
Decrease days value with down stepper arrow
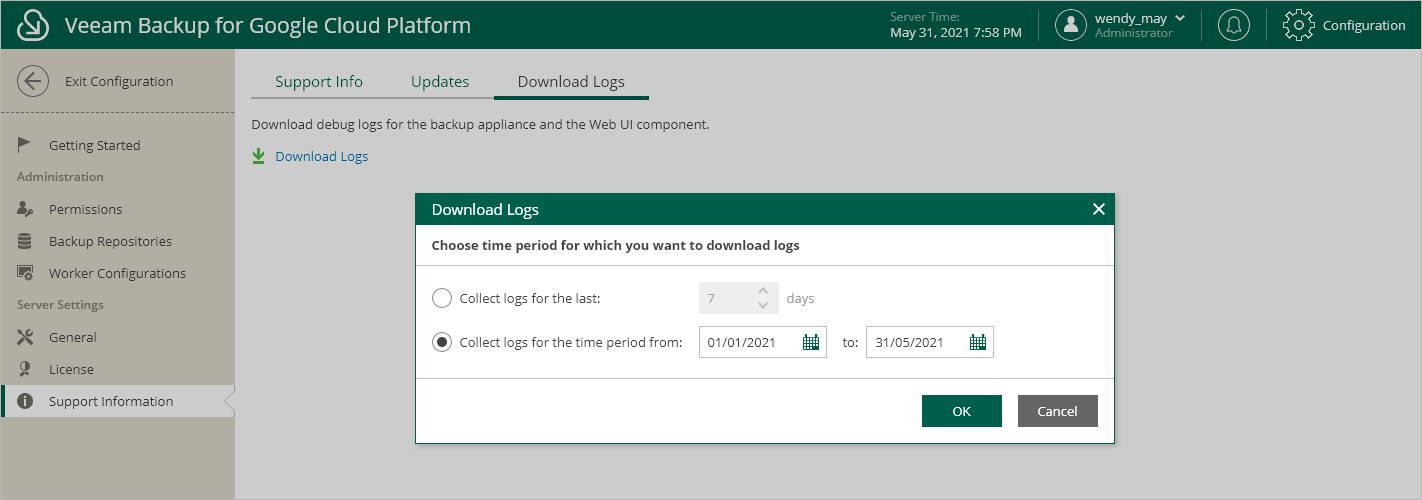point(762,305)
